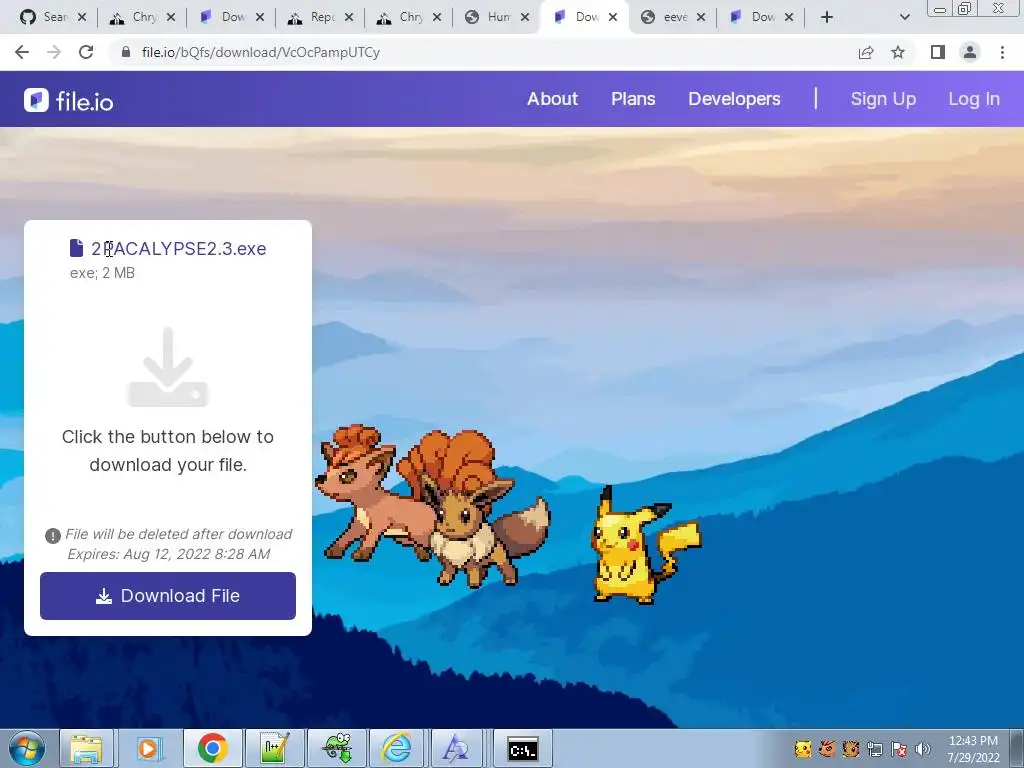The height and width of the screenshot is (768, 1024).
Task: Open Internet Explorer from taskbar
Action: 397,748
